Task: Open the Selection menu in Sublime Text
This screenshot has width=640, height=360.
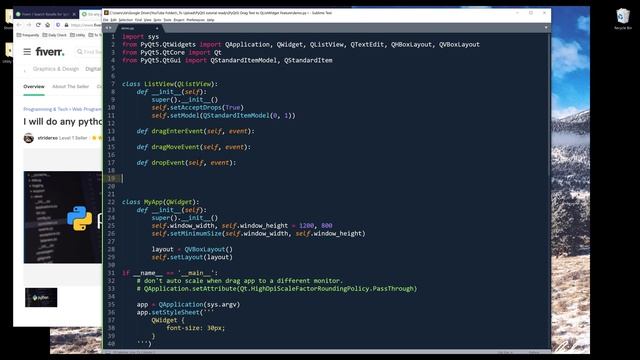Action: pos(126,20)
